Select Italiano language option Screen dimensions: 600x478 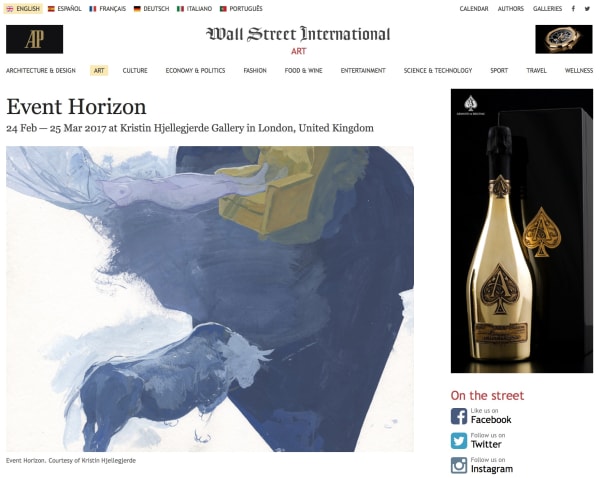(194, 8)
